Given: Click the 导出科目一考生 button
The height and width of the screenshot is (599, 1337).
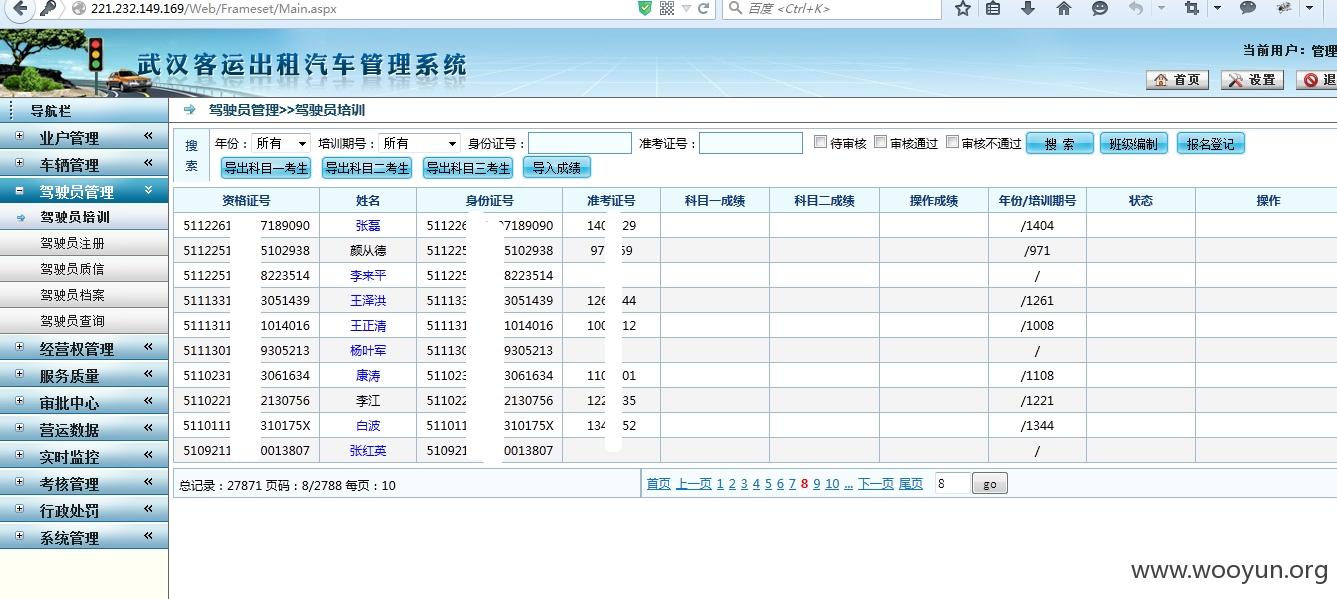Looking at the screenshot, I should click(x=266, y=168).
